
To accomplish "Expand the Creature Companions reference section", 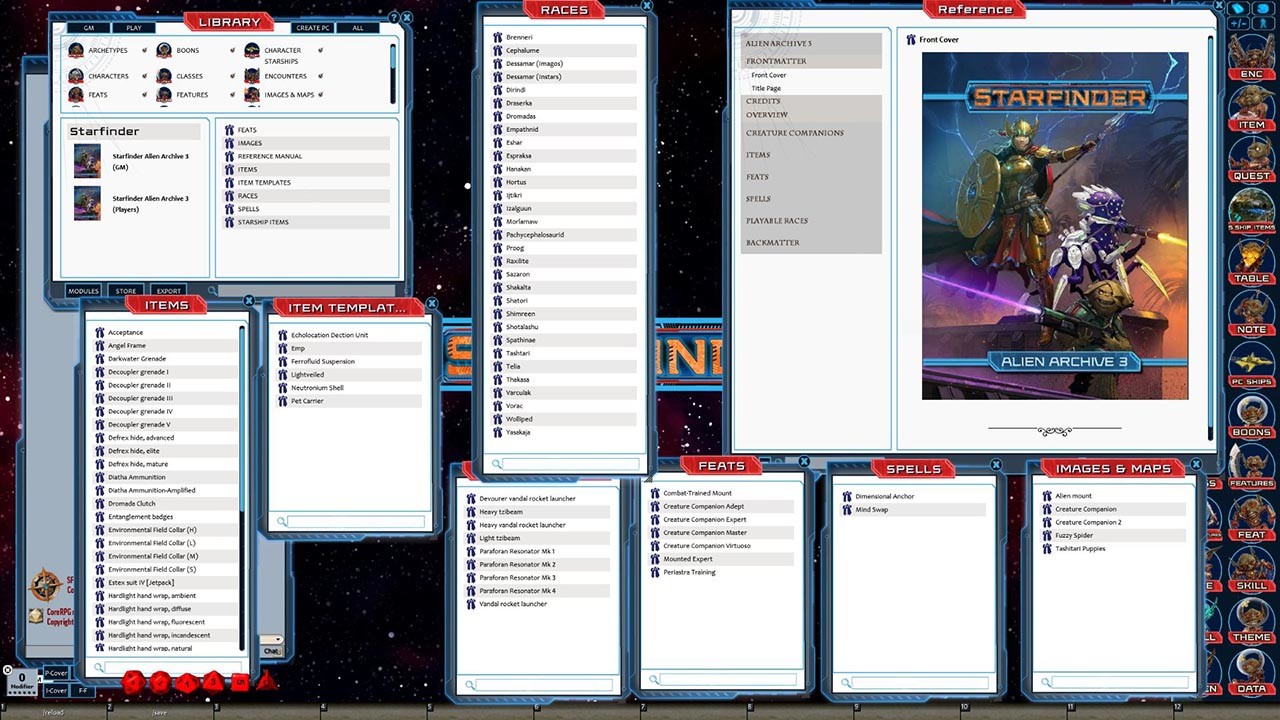I will [794, 133].
